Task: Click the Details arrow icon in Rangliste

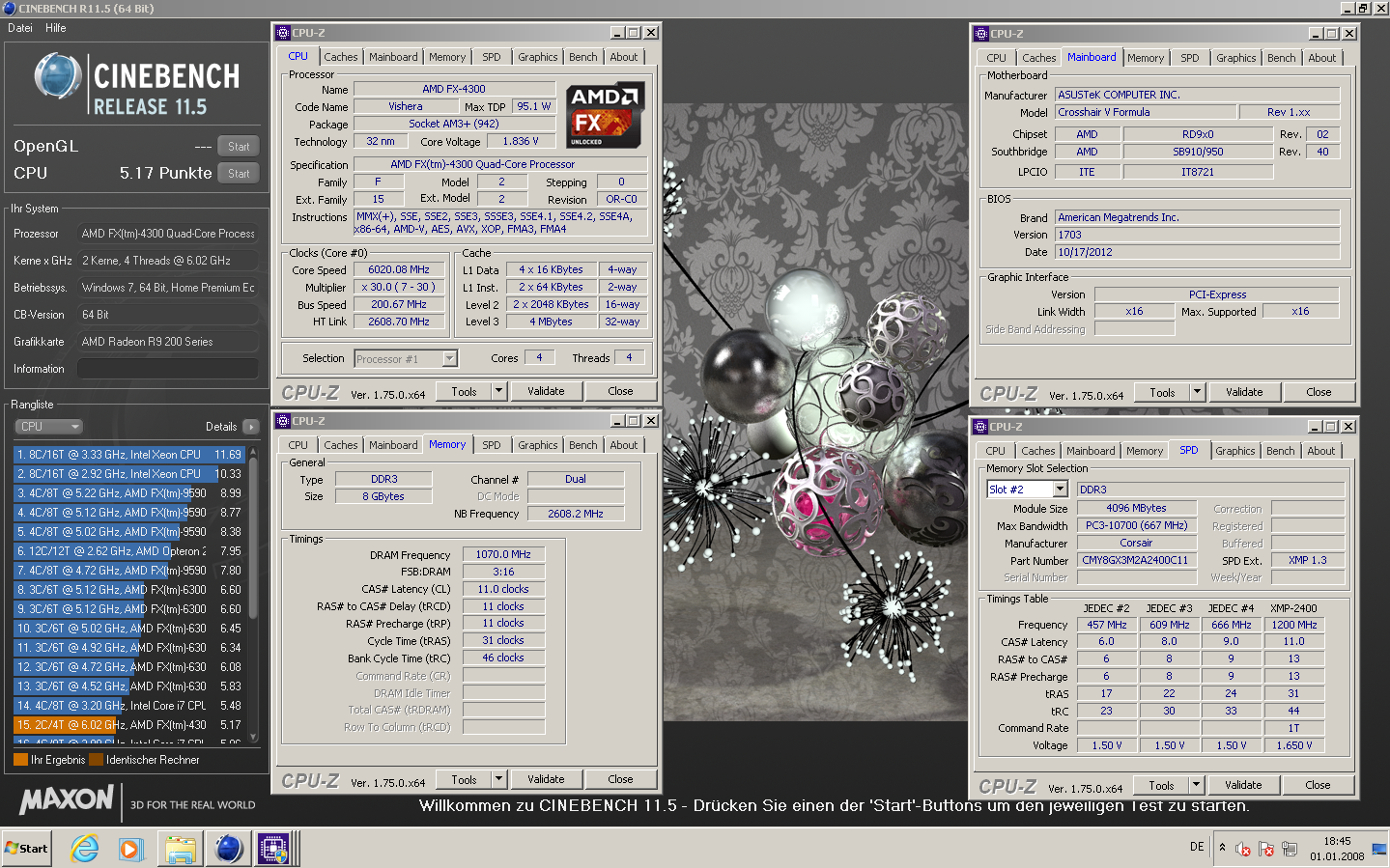Action: click(251, 427)
